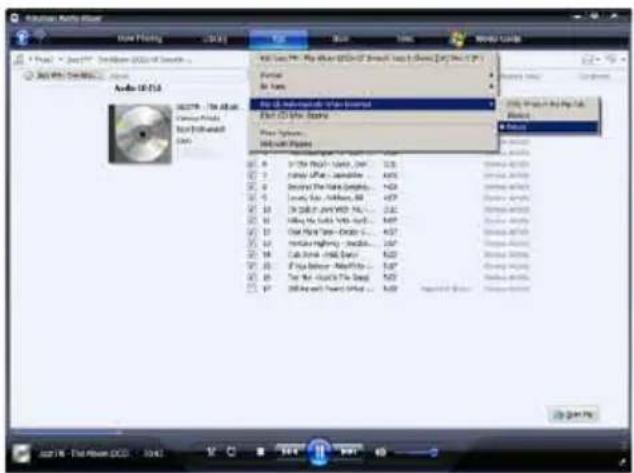
Task: Switch to the Burn tab
Action: [340, 39]
